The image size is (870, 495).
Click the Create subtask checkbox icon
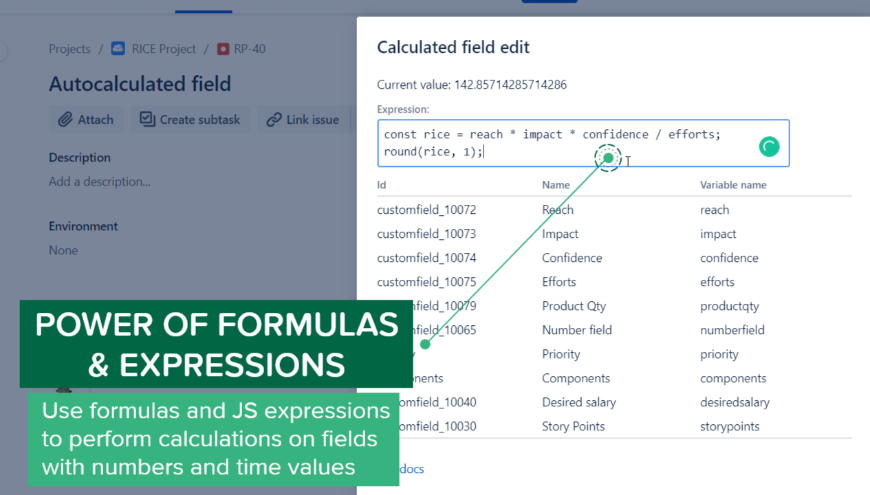[147, 119]
